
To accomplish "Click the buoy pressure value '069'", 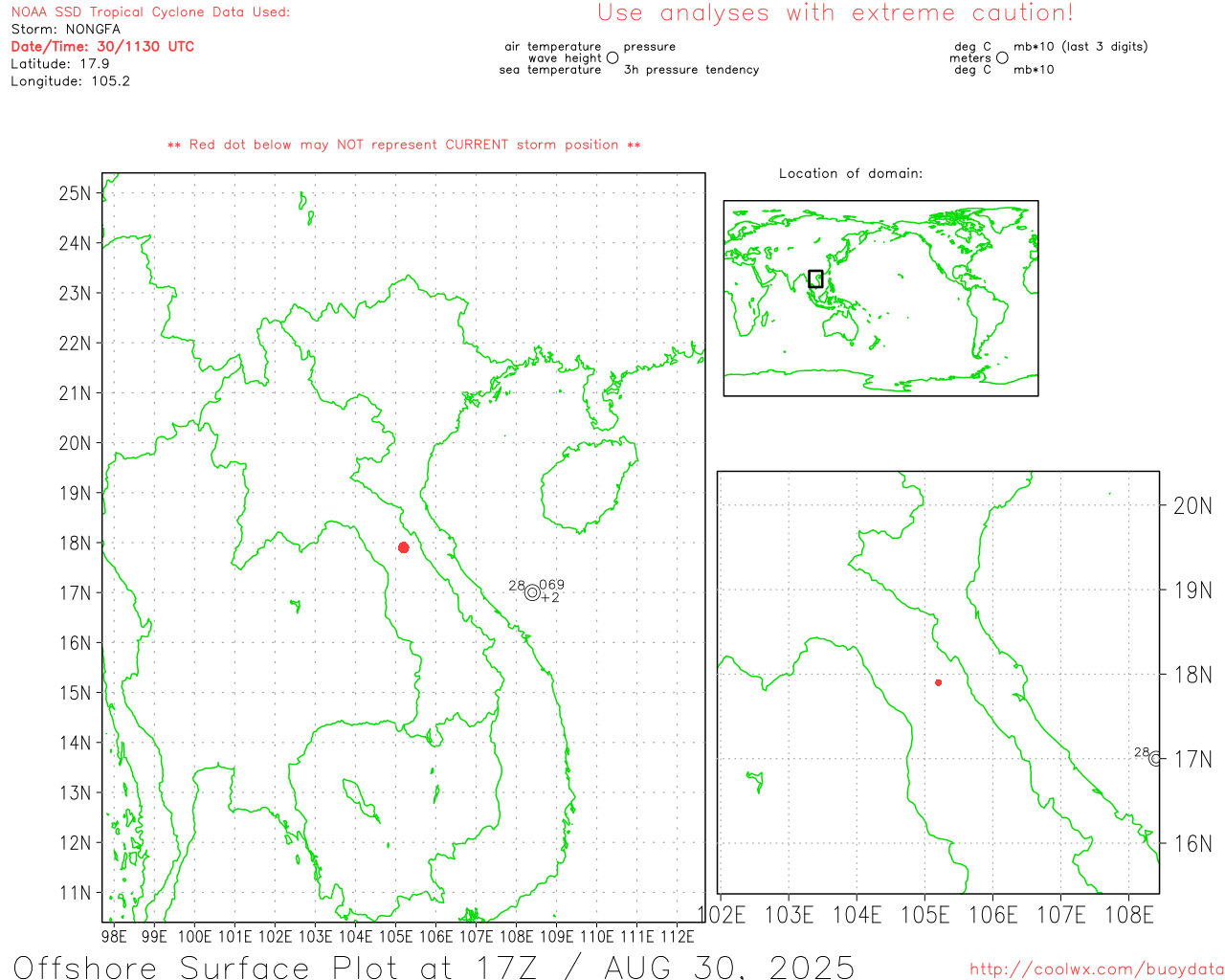I will (552, 585).
